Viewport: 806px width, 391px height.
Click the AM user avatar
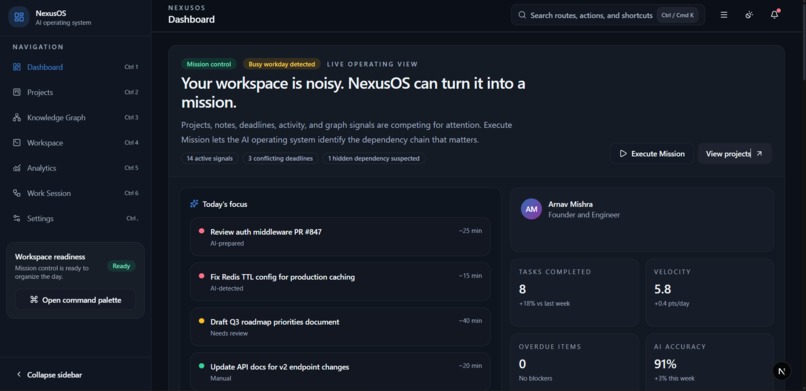(x=531, y=209)
